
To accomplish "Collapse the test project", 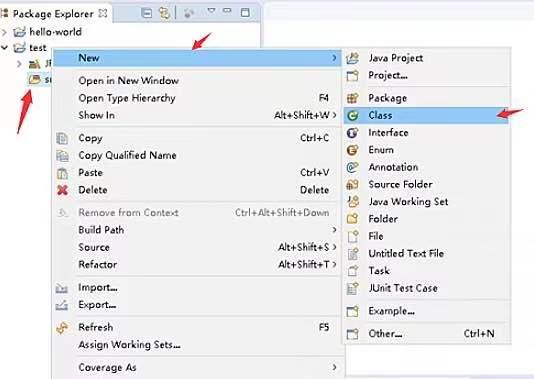I will click(x=4, y=48).
